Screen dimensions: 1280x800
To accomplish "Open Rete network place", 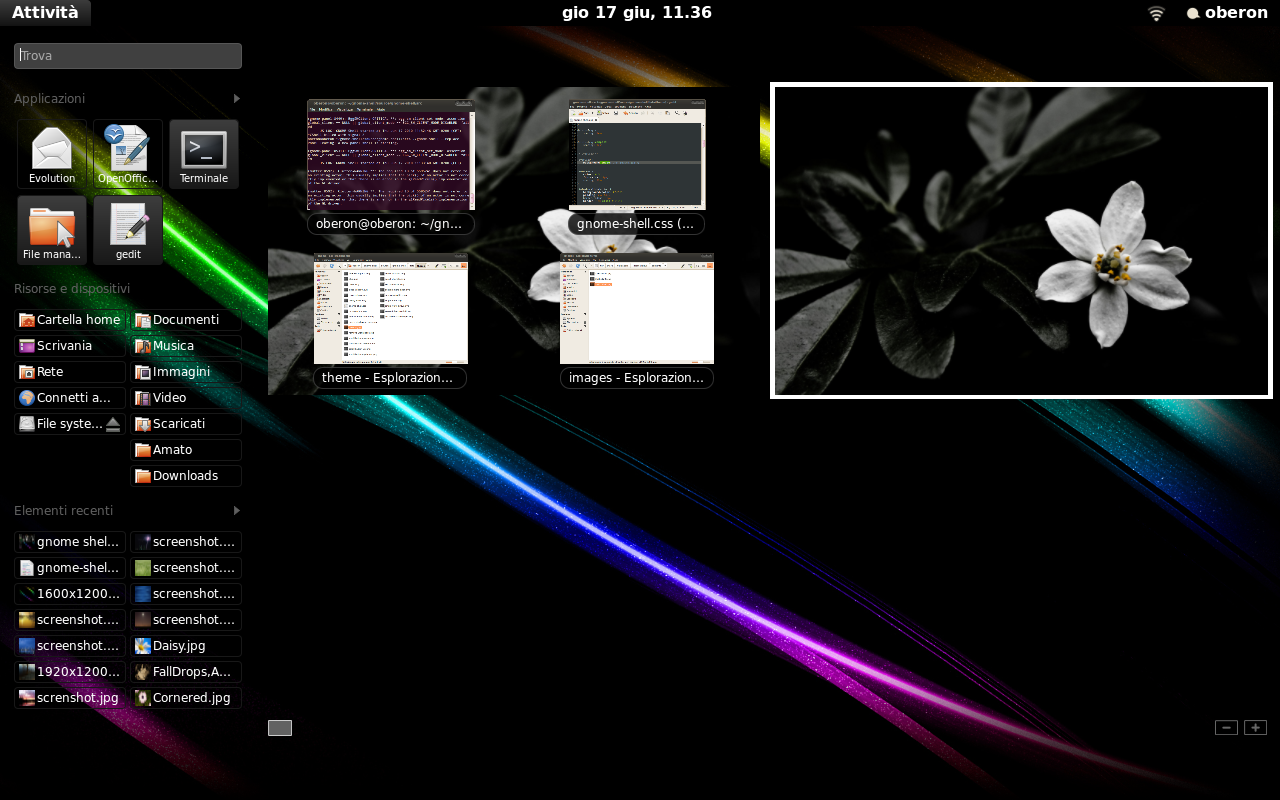I will [x=70, y=372].
